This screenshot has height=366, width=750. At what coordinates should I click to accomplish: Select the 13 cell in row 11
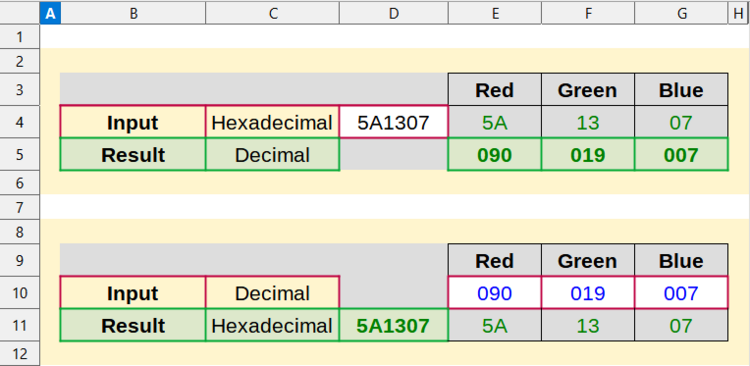588,325
